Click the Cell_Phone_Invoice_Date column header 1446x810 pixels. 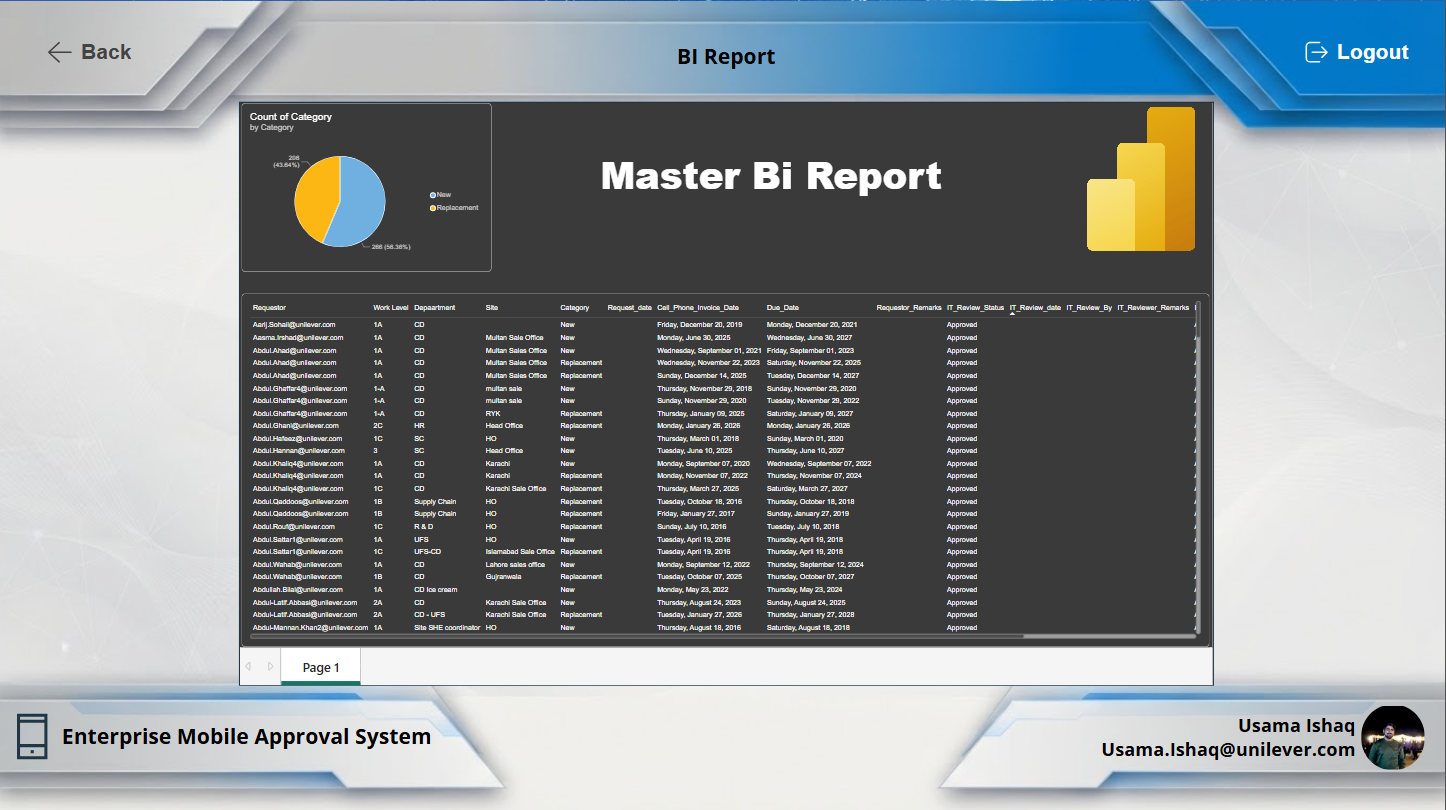pos(698,308)
